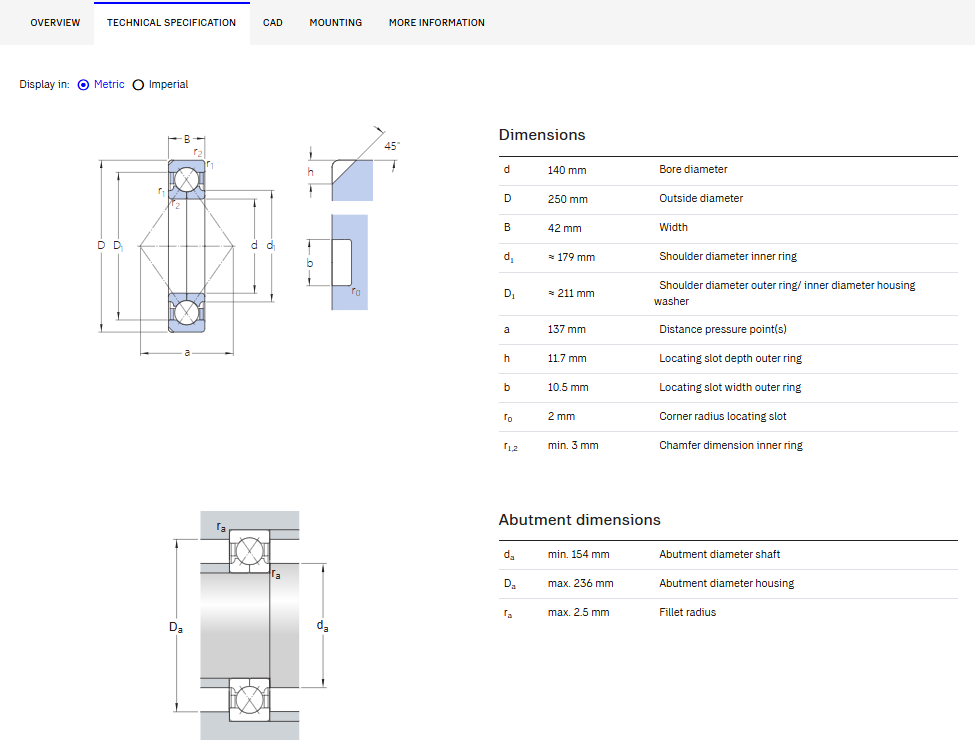Select corner radius value 2 mm
Image resolution: width=975 pixels, height=745 pixels.
pyautogui.click(x=561, y=417)
